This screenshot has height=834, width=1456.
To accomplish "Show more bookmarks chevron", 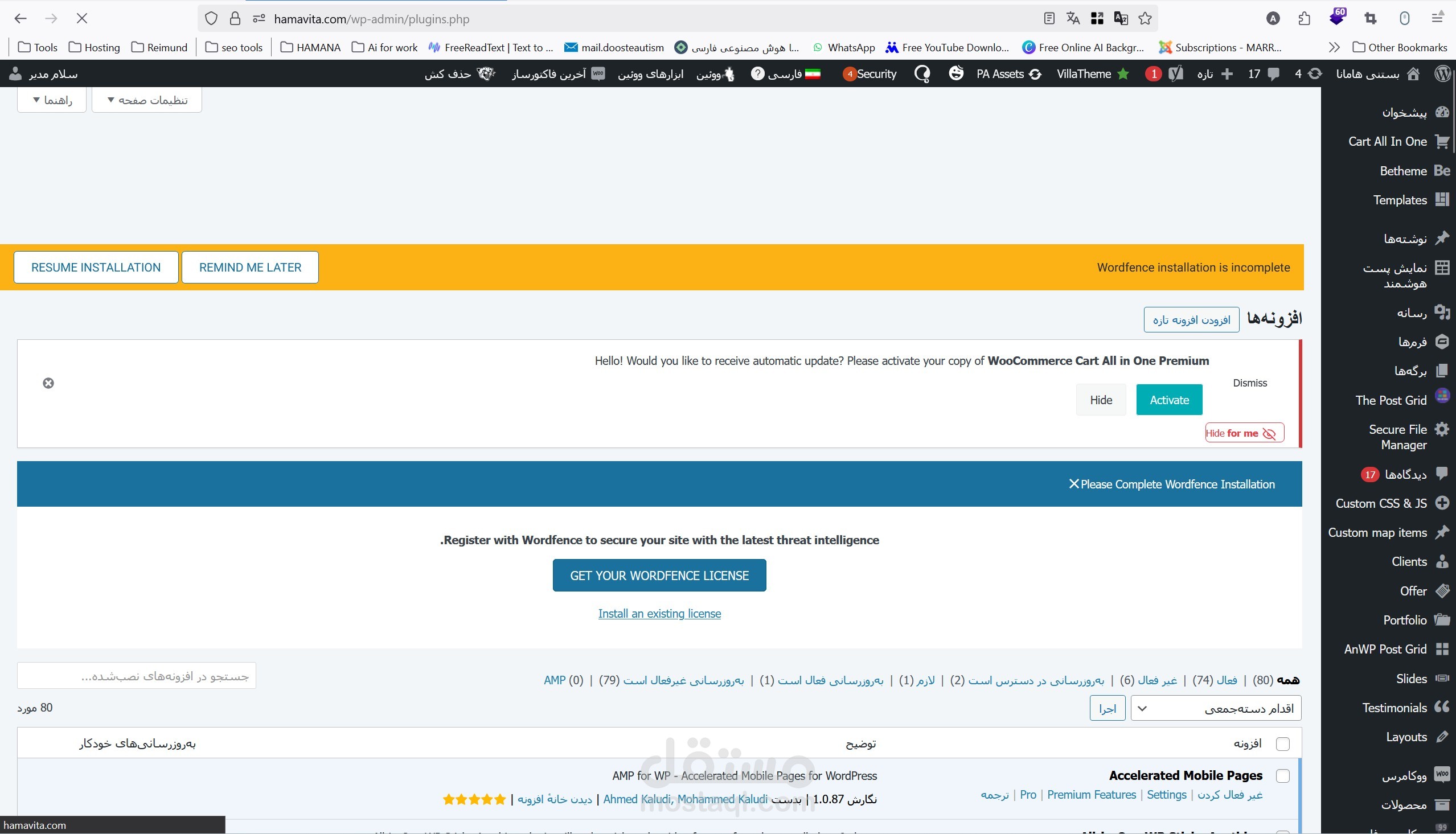I will pyautogui.click(x=1335, y=48).
